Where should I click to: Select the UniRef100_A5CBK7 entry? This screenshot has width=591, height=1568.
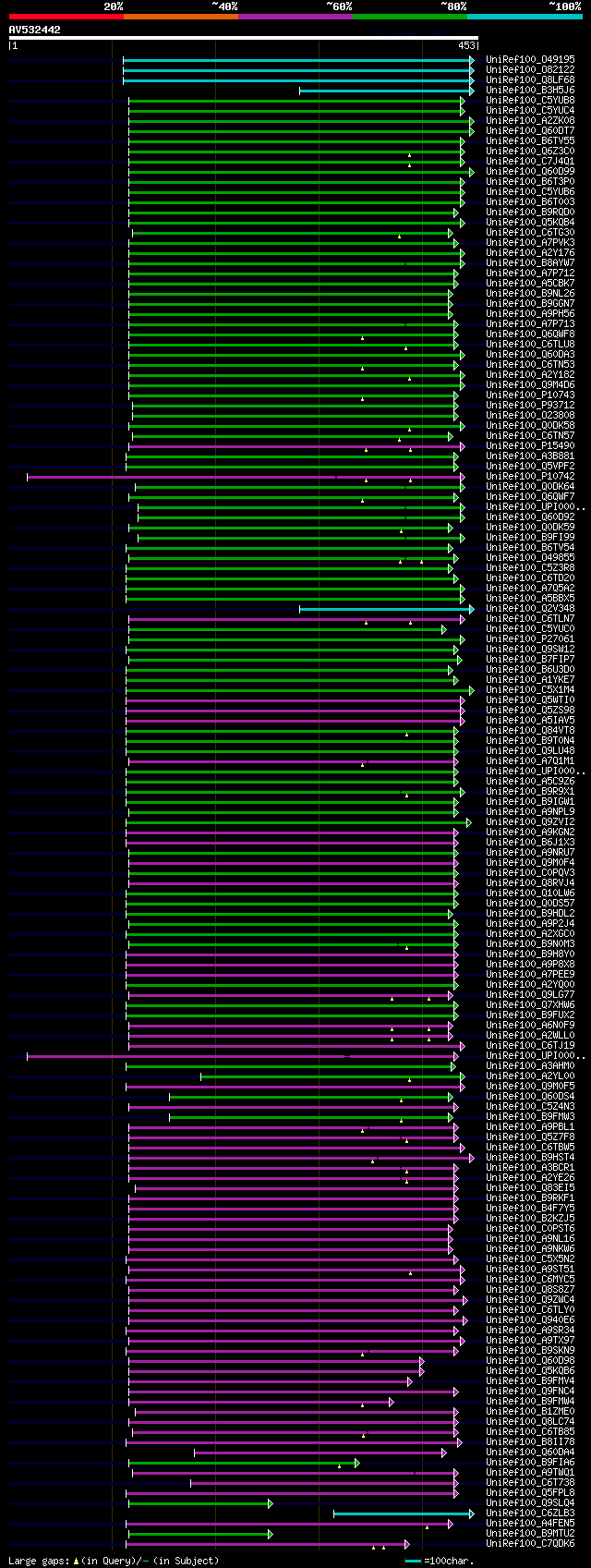[x=530, y=284]
